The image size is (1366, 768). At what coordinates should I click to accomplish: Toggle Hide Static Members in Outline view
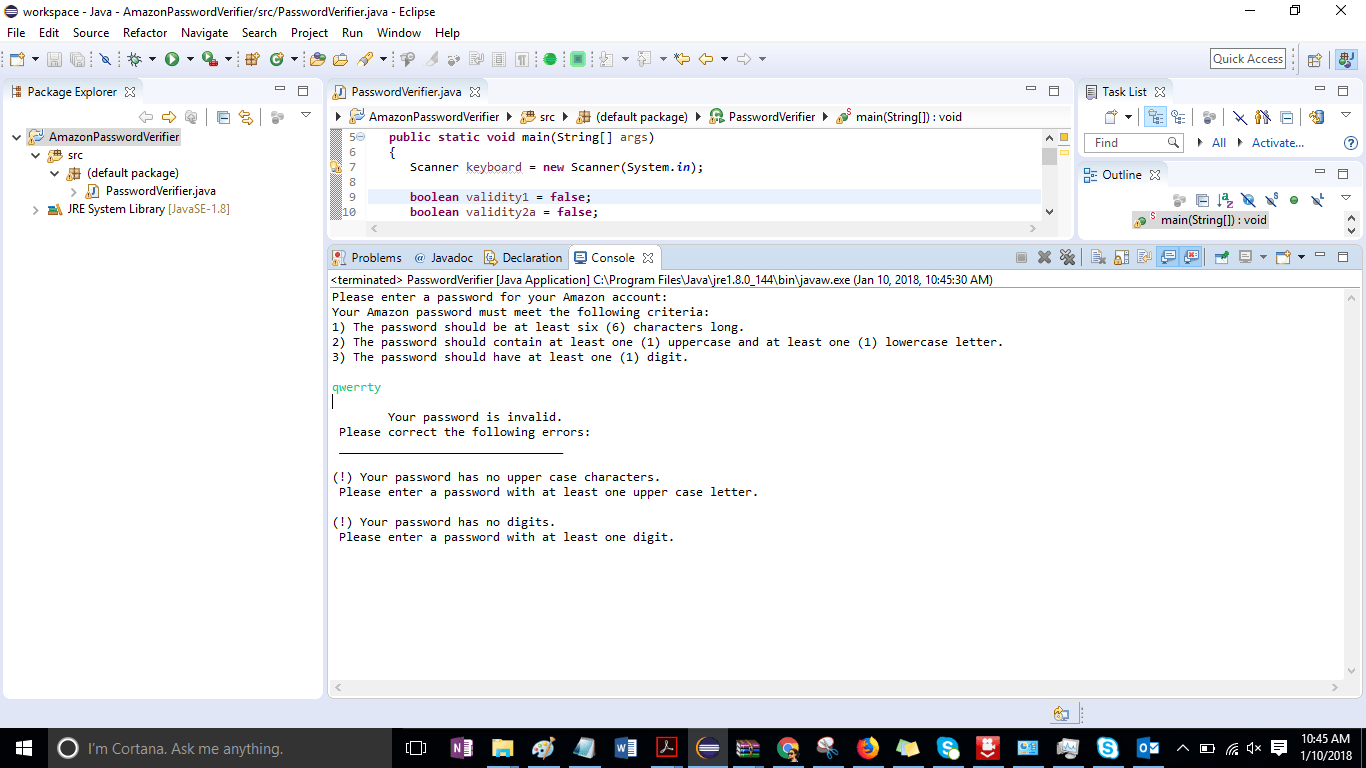coord(1271,200)
